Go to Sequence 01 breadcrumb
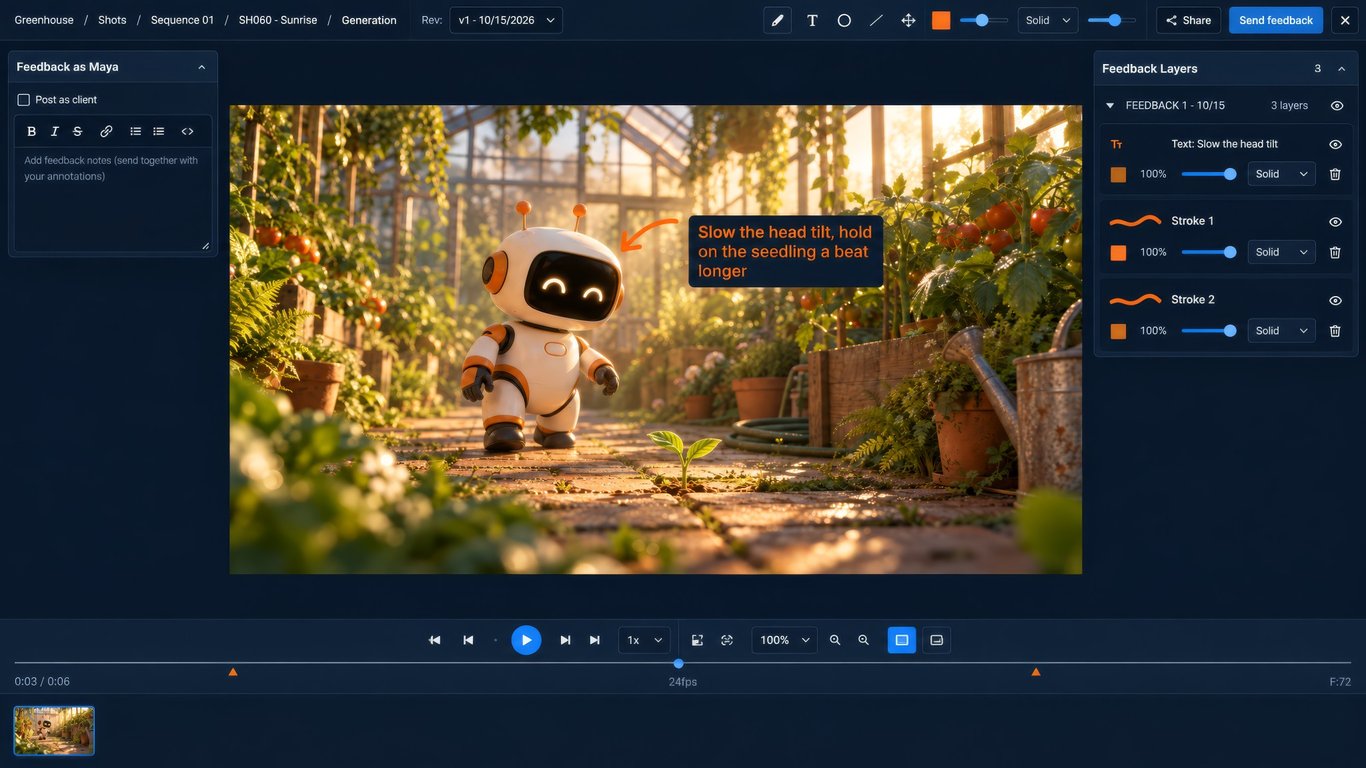The width and height of the screenshot is (1366, 768). pos(182,20)
